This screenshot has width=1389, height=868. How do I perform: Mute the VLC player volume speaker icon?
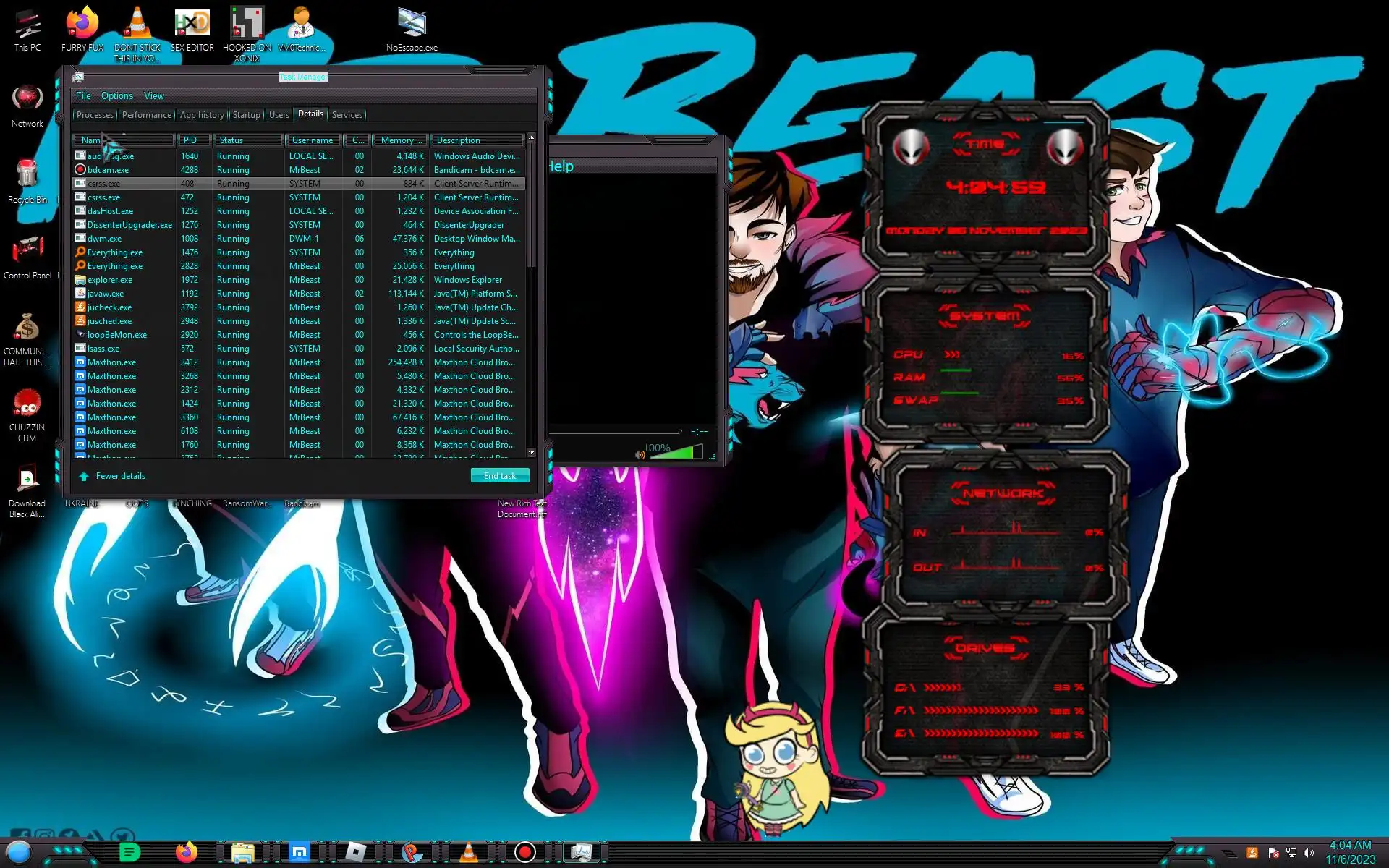tap(640, 455)
